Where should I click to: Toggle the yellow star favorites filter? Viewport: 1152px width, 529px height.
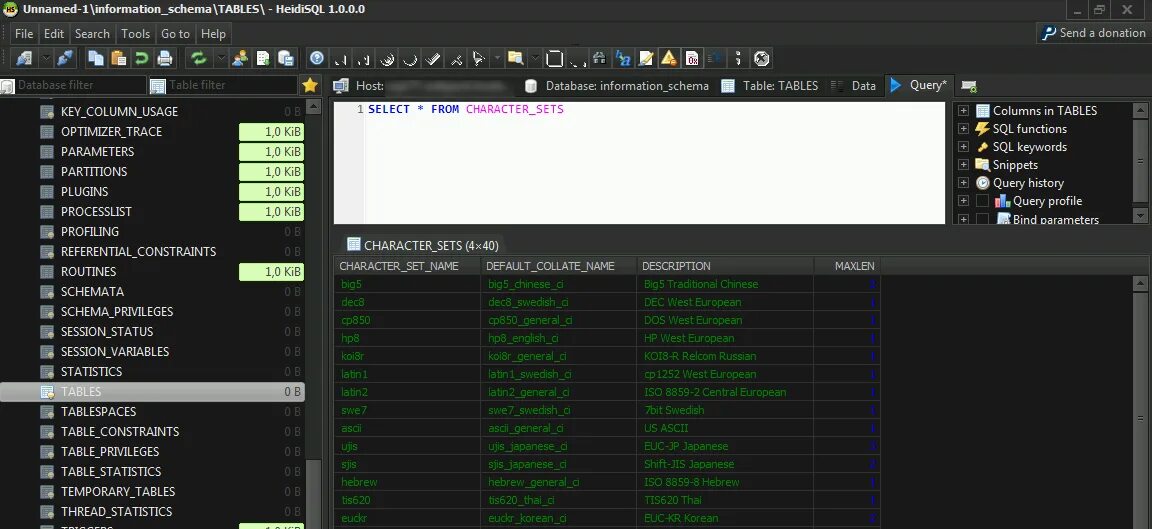click(310, 85)
